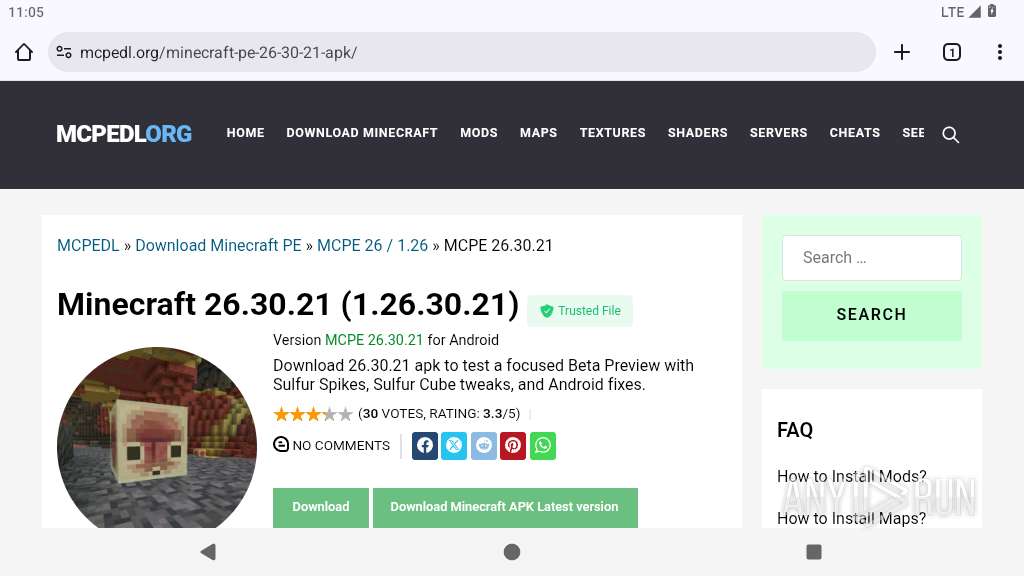Open site settings icon in address bar
The height and width of the screenshot is (576, 1024).
pos(64,52)
